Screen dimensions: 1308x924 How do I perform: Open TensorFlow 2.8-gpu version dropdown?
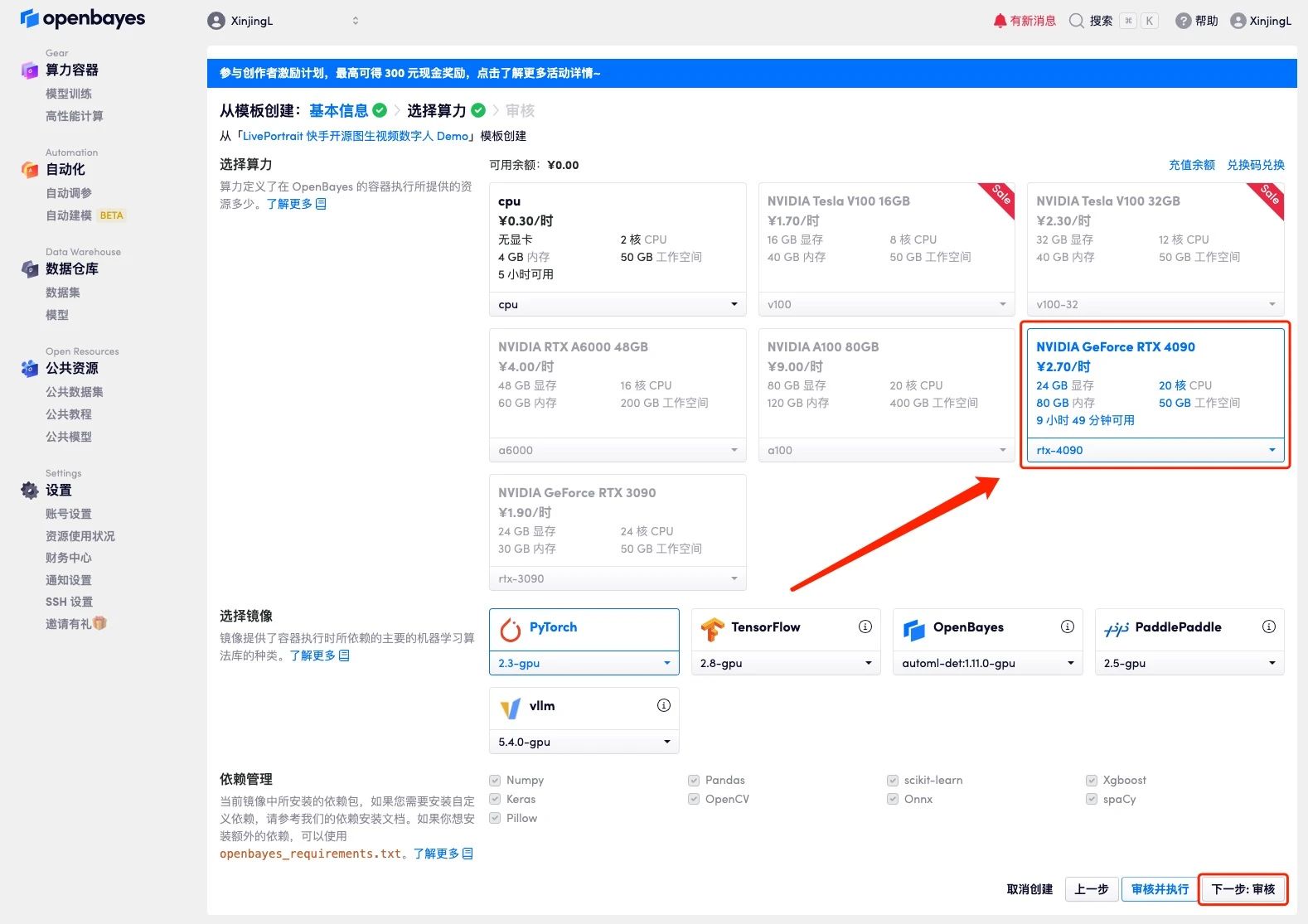[x=786, y=663]
